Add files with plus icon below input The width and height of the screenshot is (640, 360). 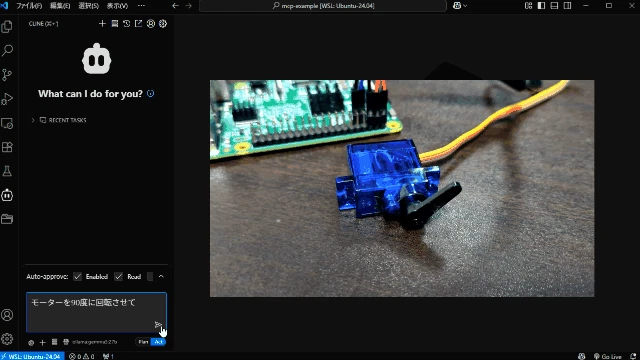pos(42,342)
